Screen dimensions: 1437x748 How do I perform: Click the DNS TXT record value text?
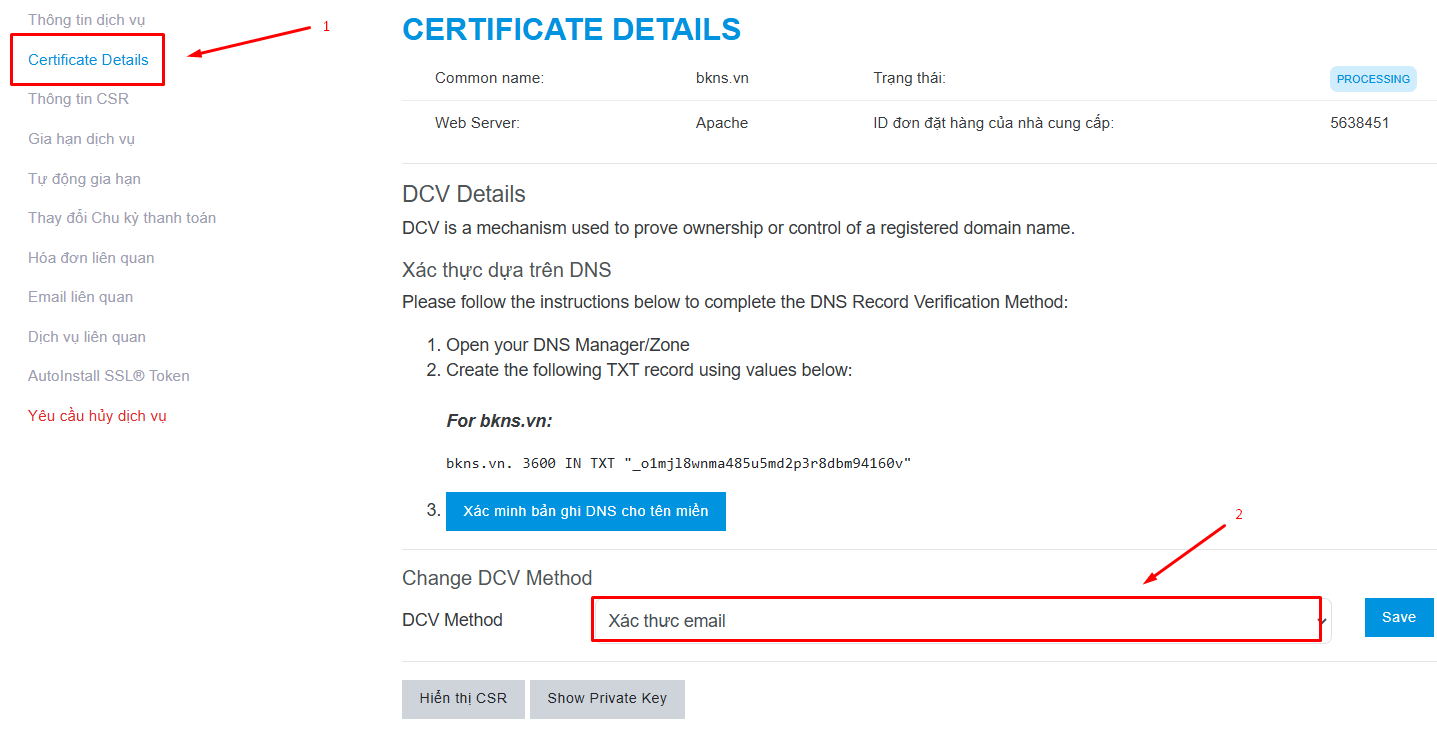coord(678,464)
